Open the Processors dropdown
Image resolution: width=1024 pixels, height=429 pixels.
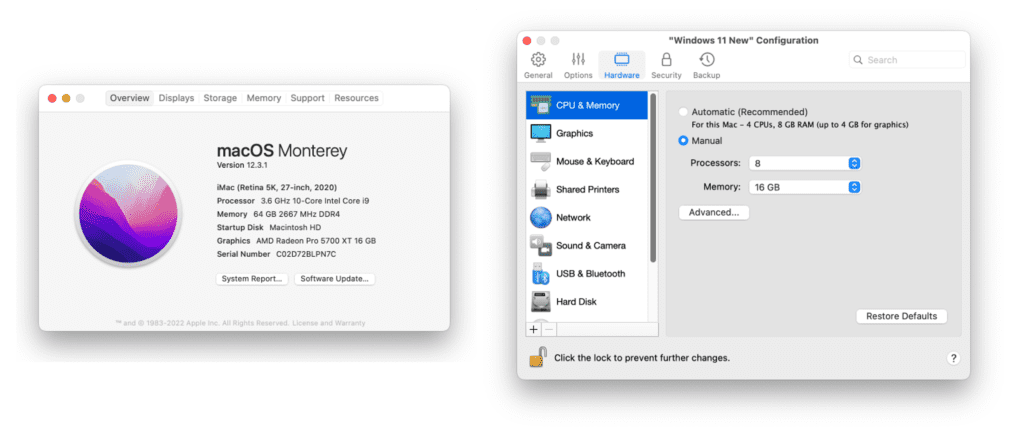click(804, 163)
